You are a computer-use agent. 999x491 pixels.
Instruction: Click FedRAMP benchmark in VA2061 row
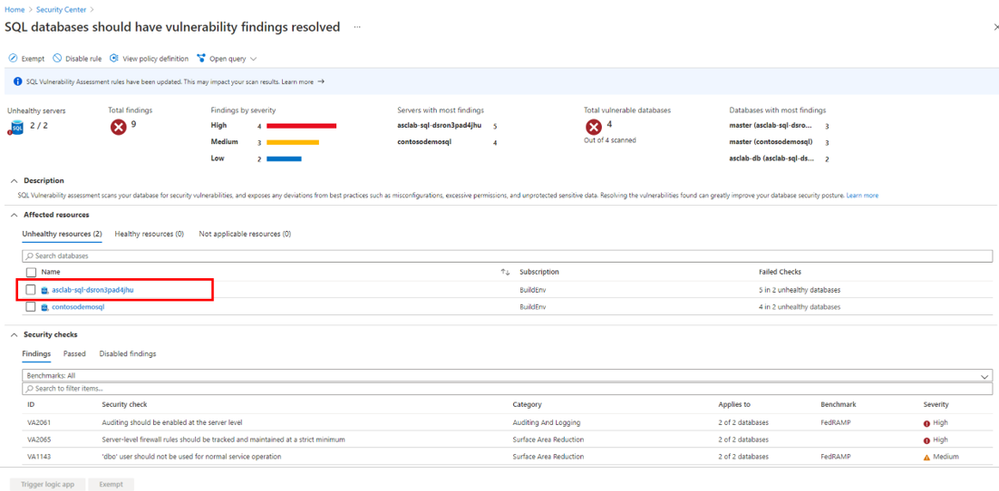(x=835, y=423)
